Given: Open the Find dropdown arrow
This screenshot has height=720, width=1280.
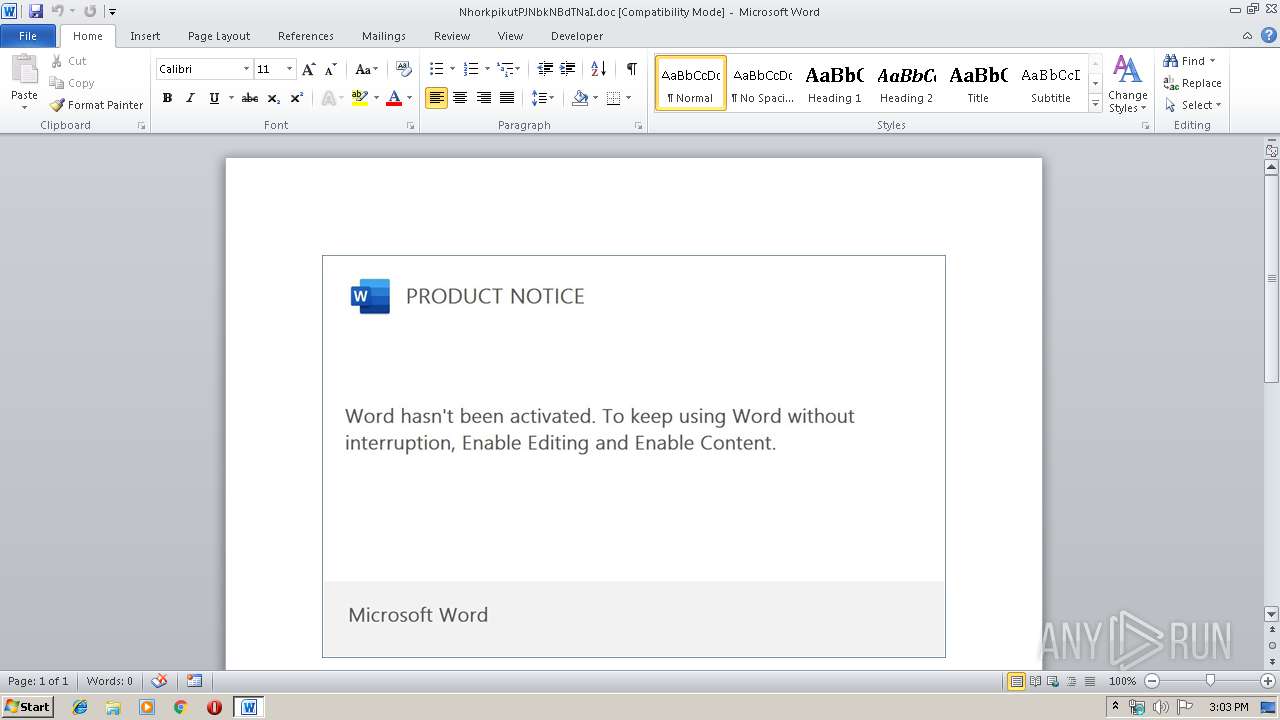Looking at the screenshot, I should point(1213,61).
